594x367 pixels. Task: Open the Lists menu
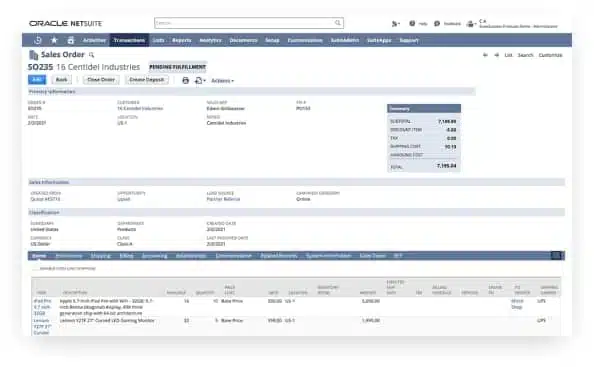tap(159, 40)
